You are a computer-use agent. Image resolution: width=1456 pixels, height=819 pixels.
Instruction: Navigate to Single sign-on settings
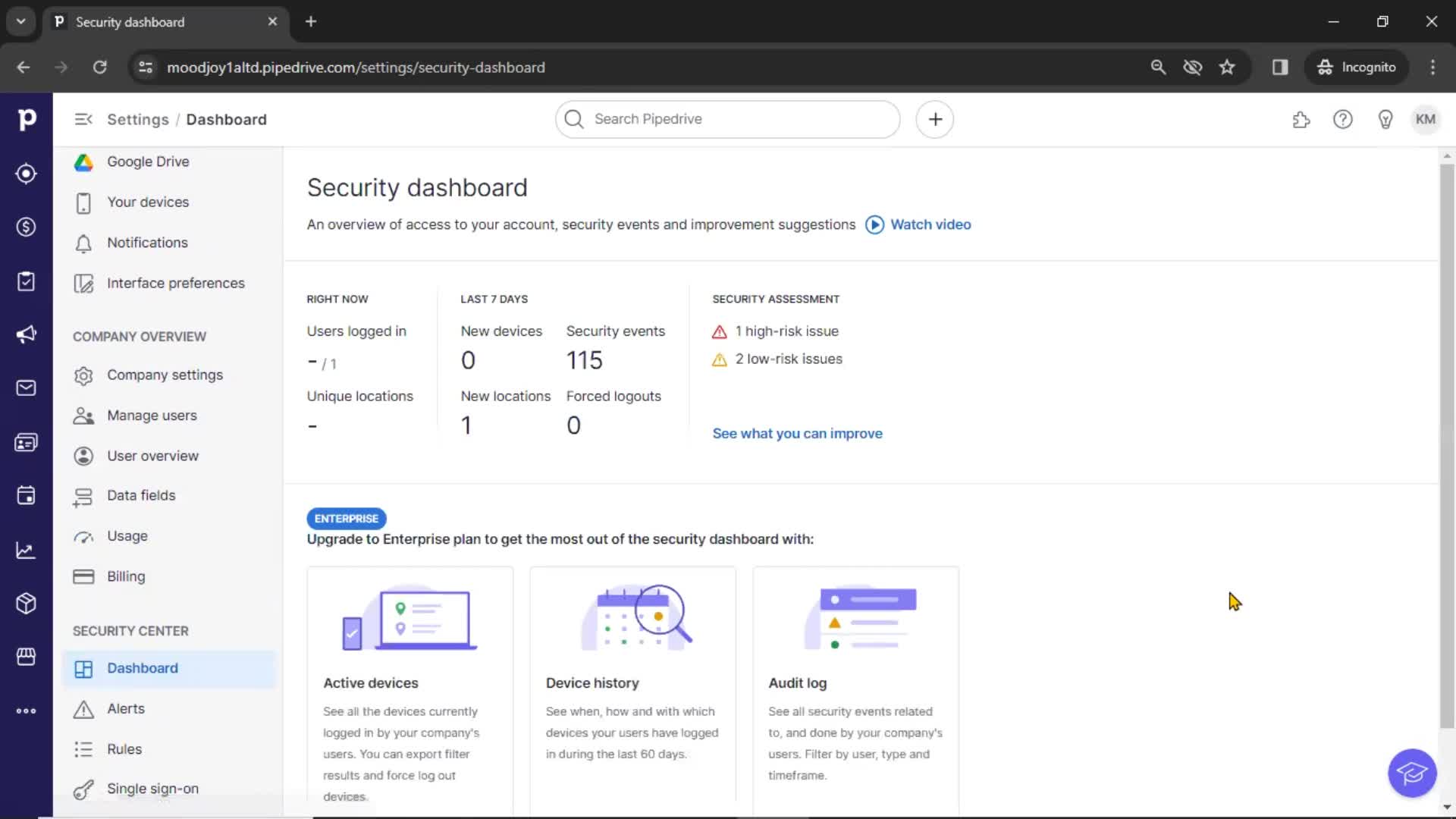[152, 788]
